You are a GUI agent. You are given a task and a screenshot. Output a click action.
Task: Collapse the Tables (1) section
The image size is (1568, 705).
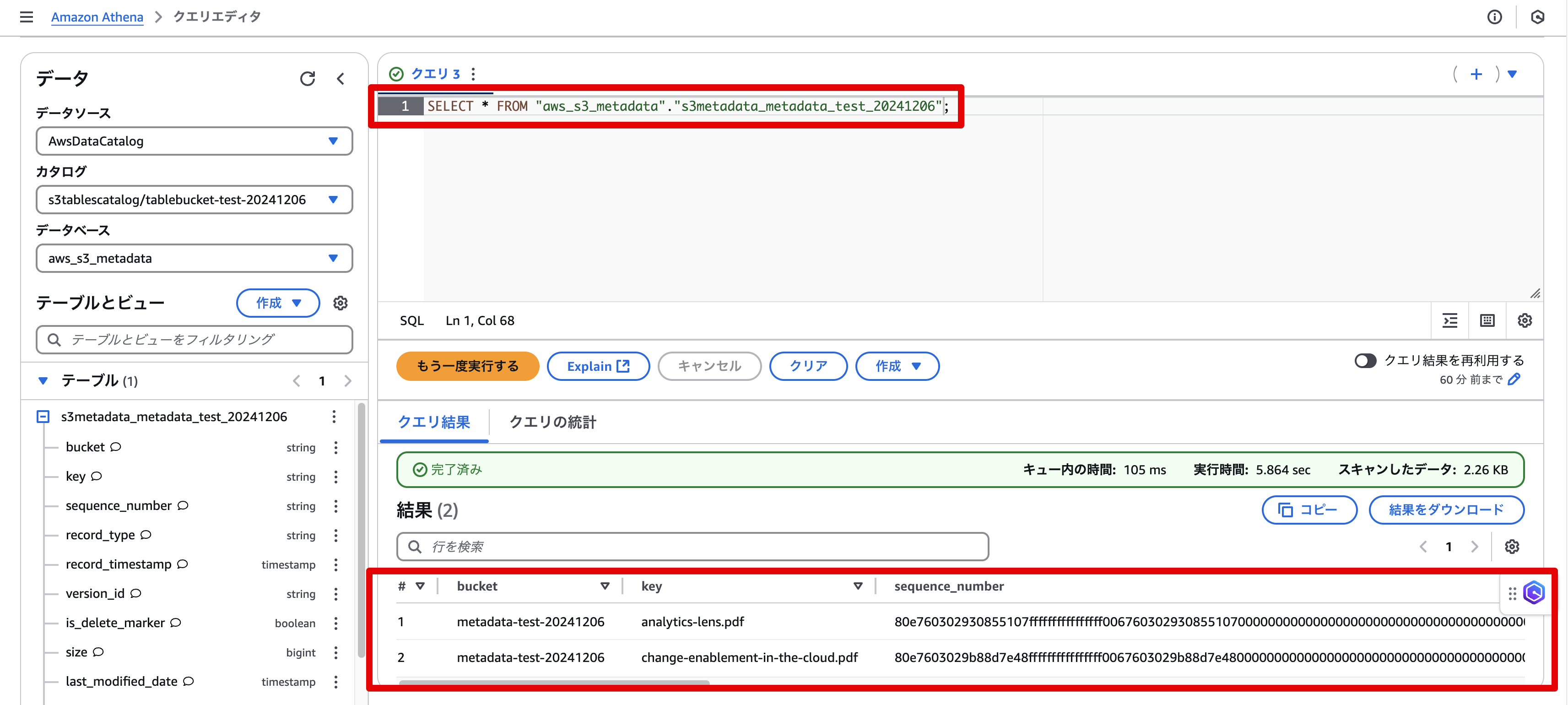43,381
